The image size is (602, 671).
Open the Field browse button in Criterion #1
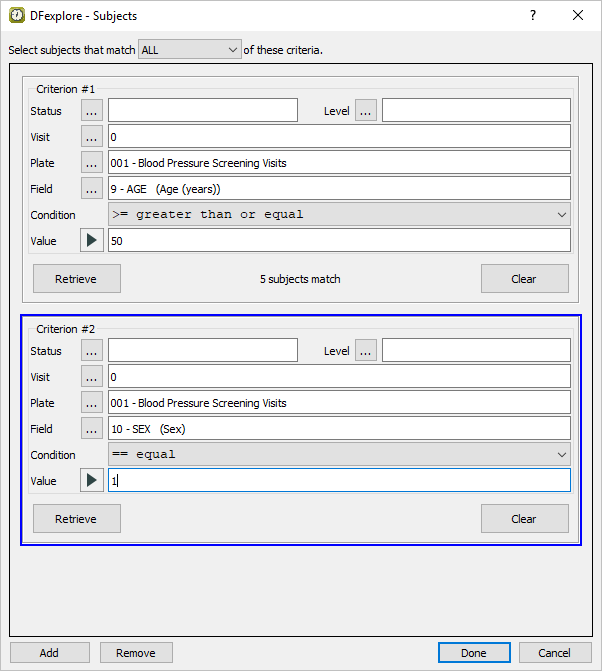click(92, 189)
